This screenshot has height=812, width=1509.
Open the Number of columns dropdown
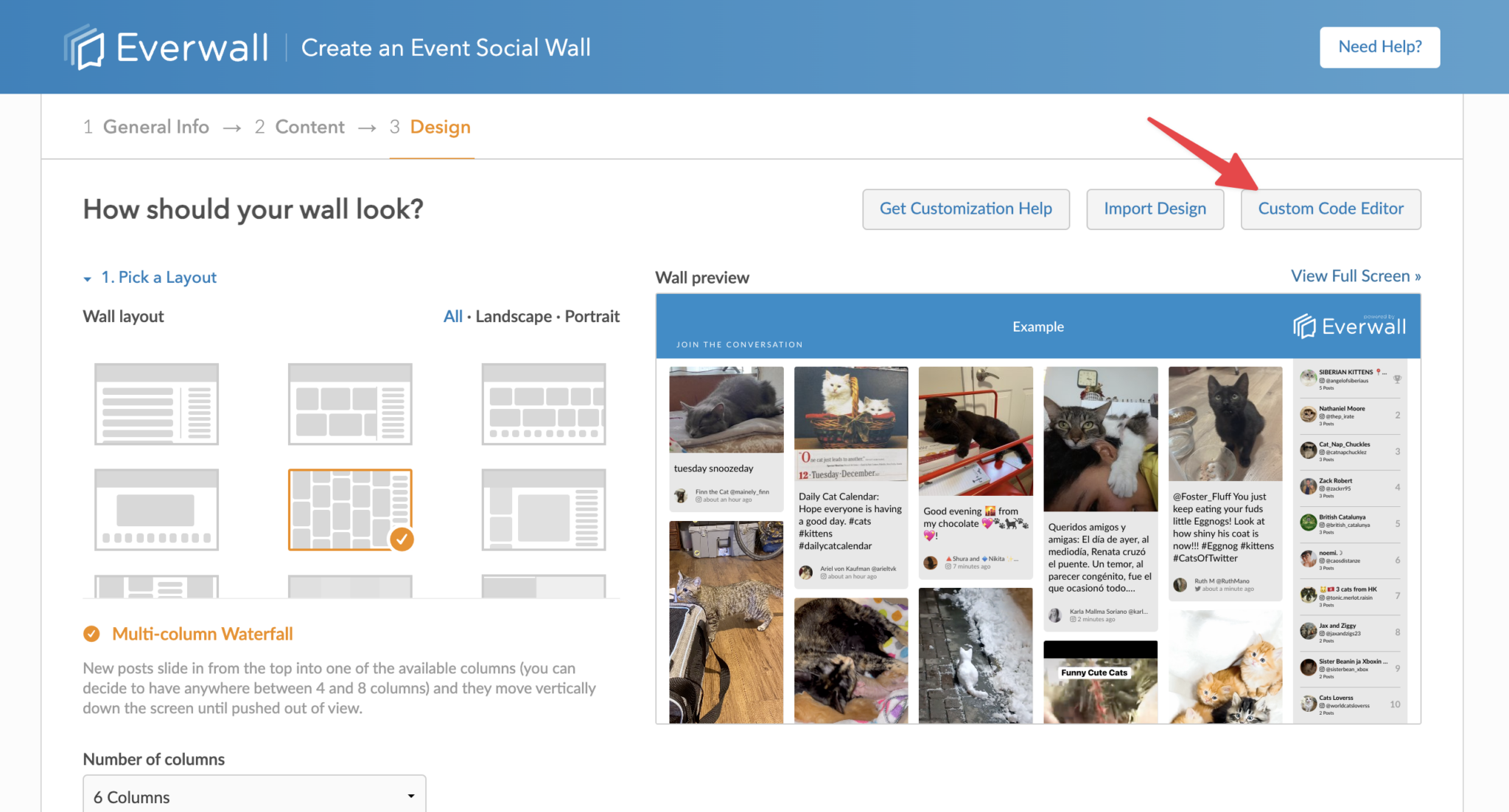pyautogui.click(x=253, y=796)
